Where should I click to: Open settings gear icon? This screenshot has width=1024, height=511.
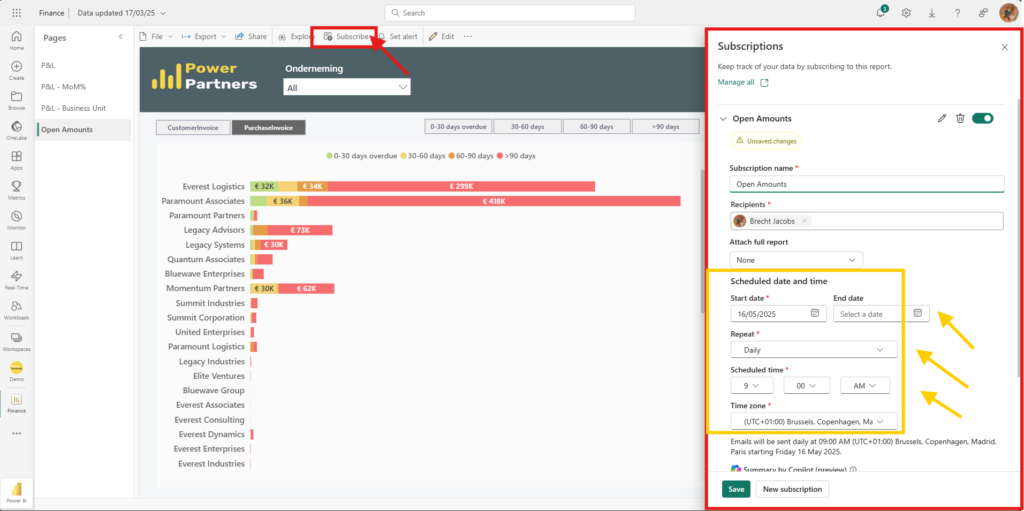point(906,12)
